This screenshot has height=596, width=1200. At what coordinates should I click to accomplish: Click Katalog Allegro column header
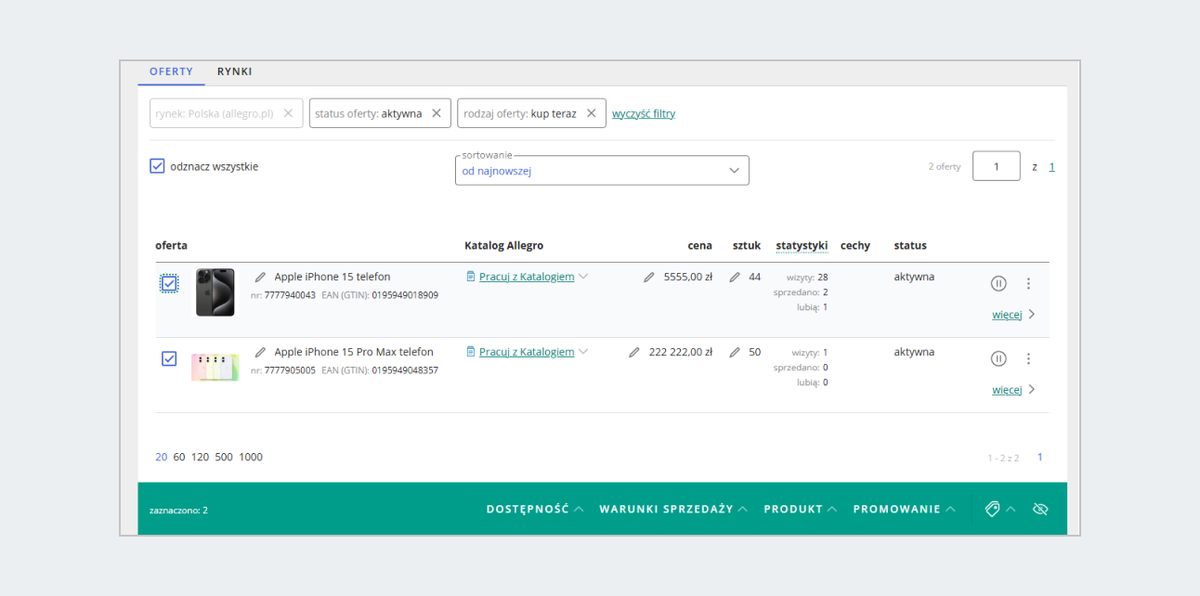(x=504, y=245)
